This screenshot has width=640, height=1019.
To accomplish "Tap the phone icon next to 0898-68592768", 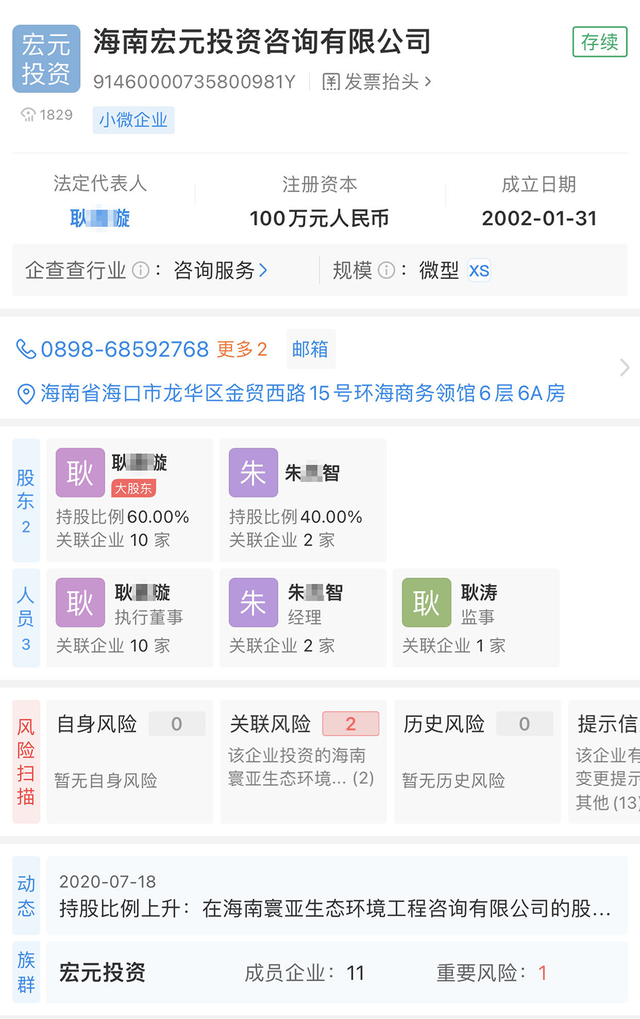I will coord(25,350).
